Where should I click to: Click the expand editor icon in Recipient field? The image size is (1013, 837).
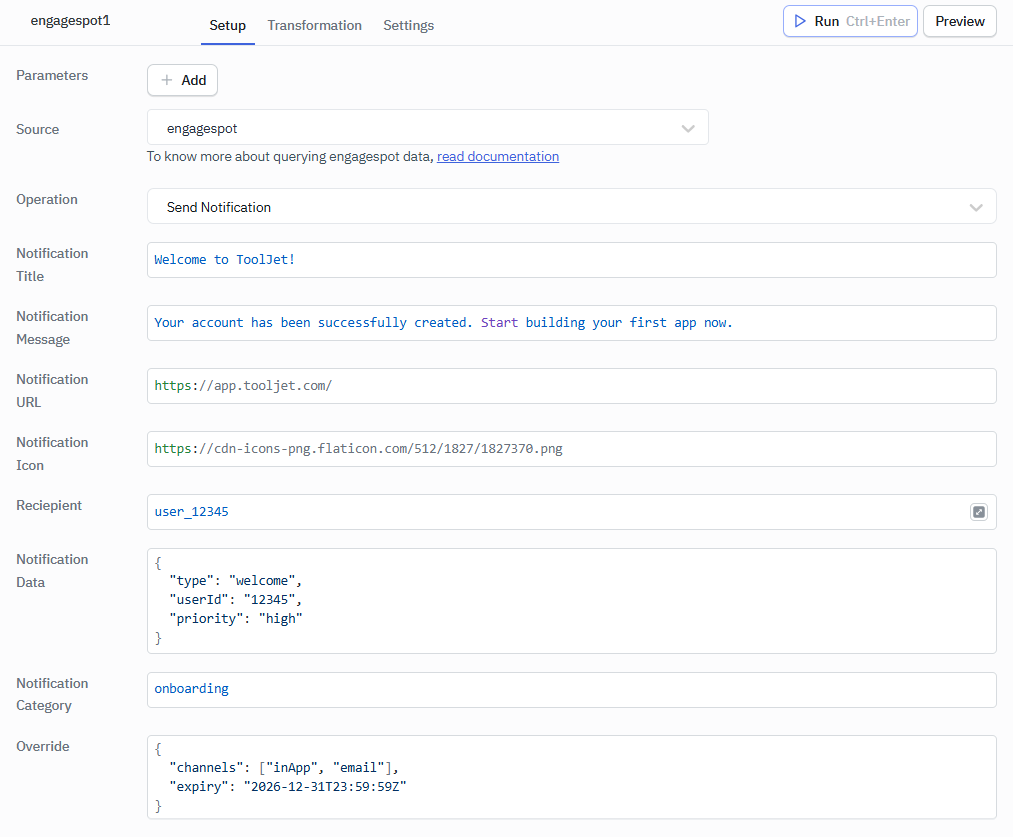click(x=978, y=512)
